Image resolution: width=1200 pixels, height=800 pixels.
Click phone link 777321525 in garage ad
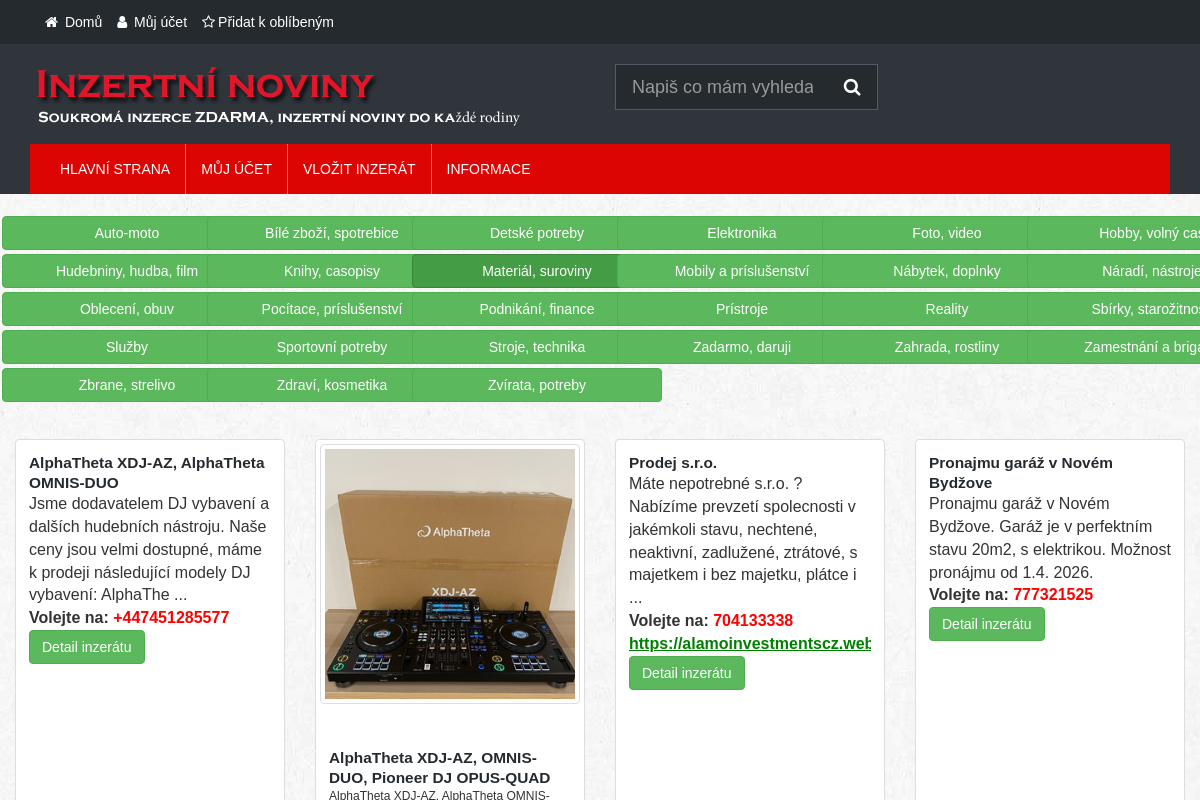[x=1052, y=594]
